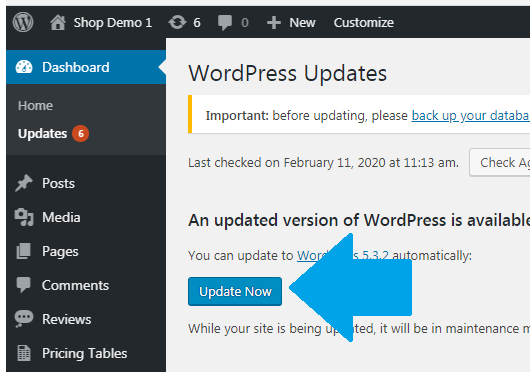Open Posts in the sidebar
This screenshot has height=372, width=530.
[58, 183]
